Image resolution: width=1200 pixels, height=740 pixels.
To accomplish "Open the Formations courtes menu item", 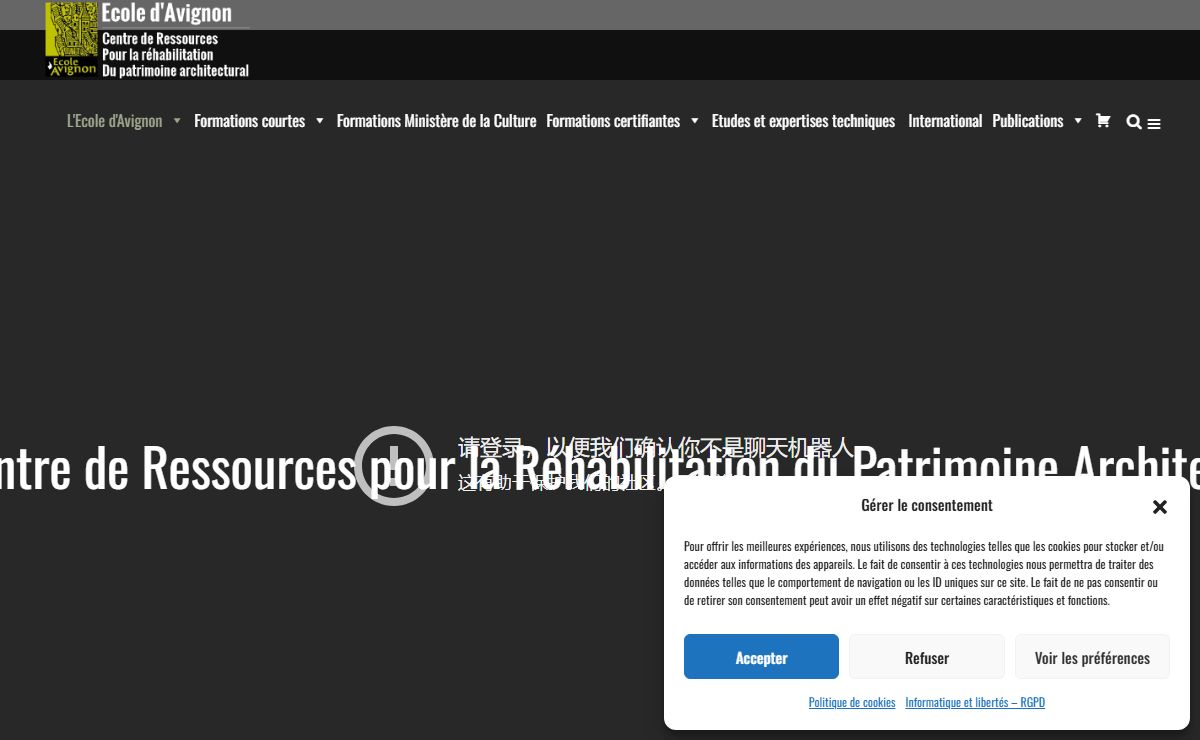I will (x=249, y=121).
